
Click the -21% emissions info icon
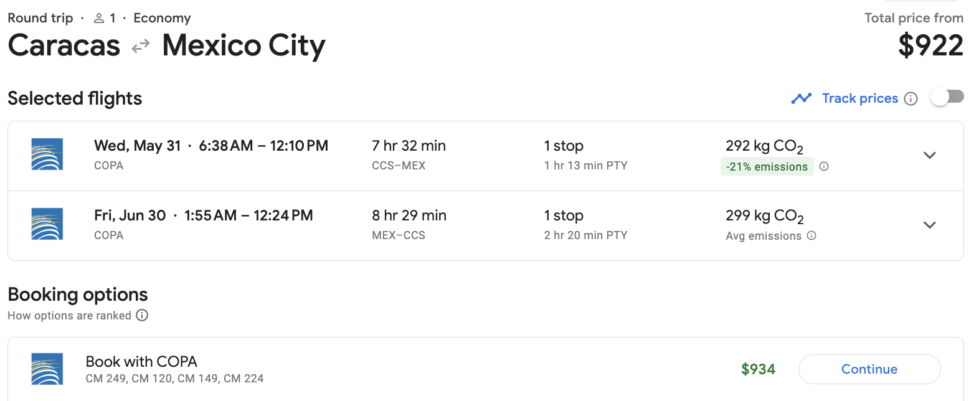tap(824, 167)
